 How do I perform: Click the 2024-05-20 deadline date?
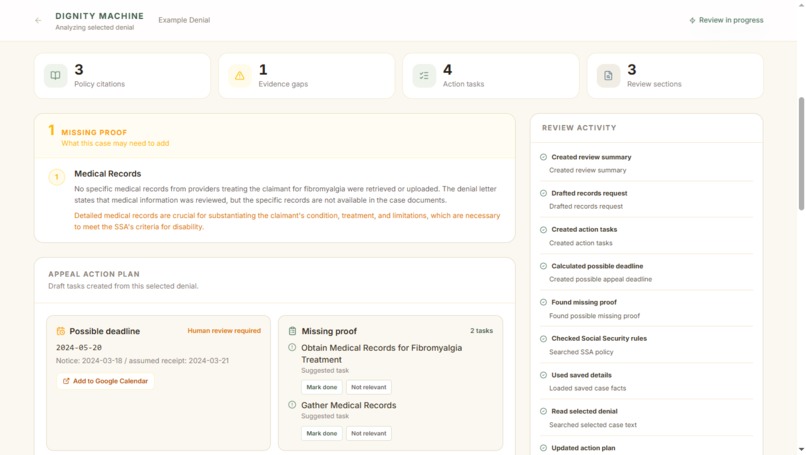pyautogui.click(x=79, y=348)
